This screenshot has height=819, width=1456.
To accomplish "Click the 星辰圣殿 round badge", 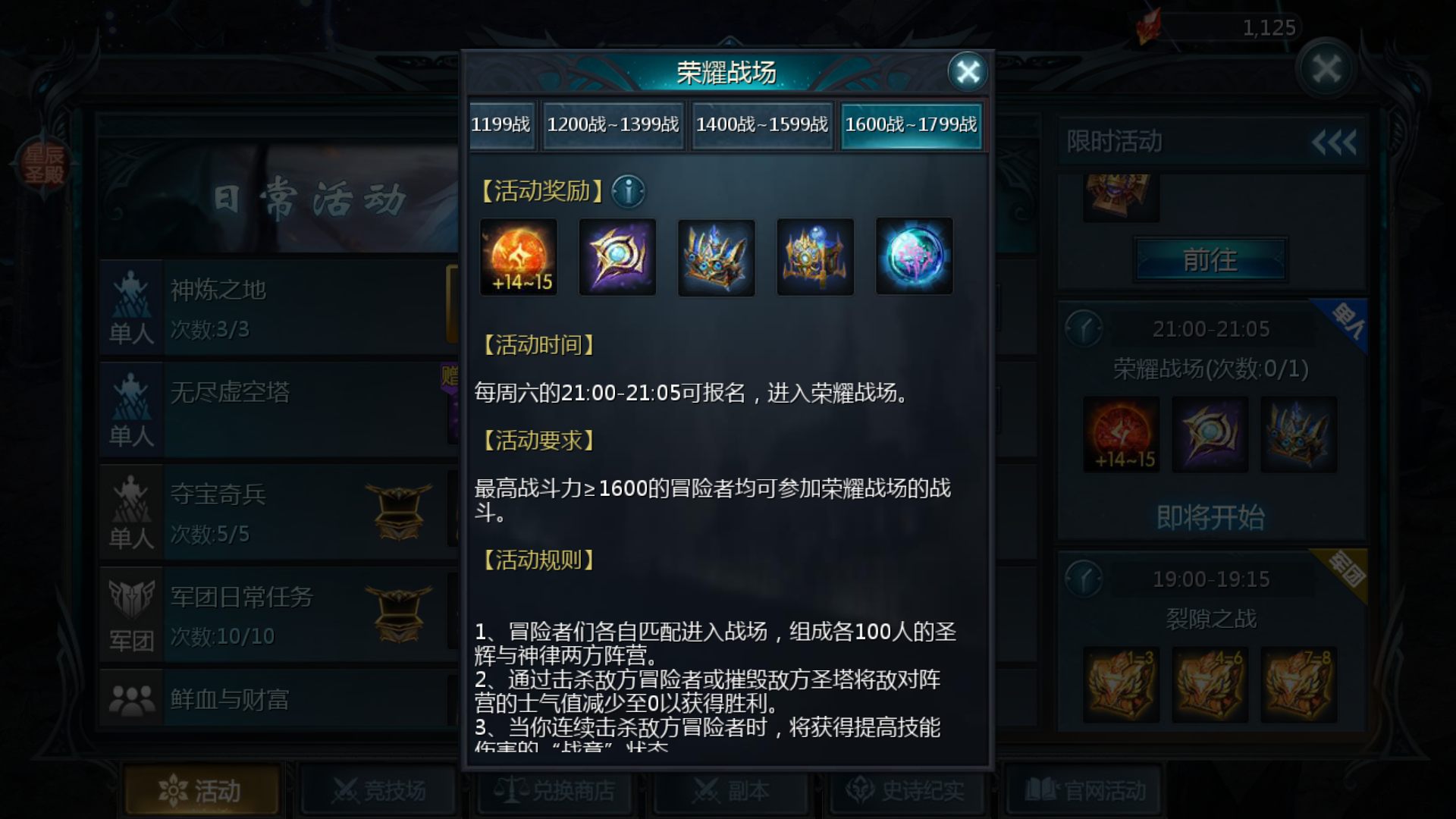I will (44, 165).
